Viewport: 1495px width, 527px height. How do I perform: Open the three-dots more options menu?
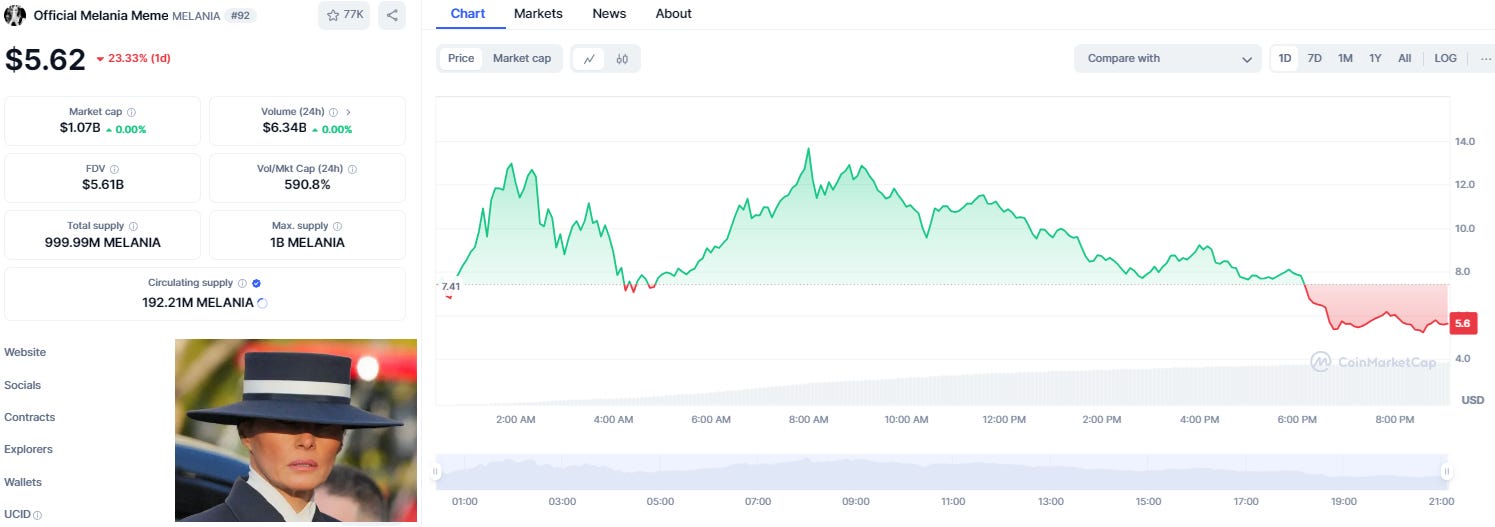pos(1485,58)
